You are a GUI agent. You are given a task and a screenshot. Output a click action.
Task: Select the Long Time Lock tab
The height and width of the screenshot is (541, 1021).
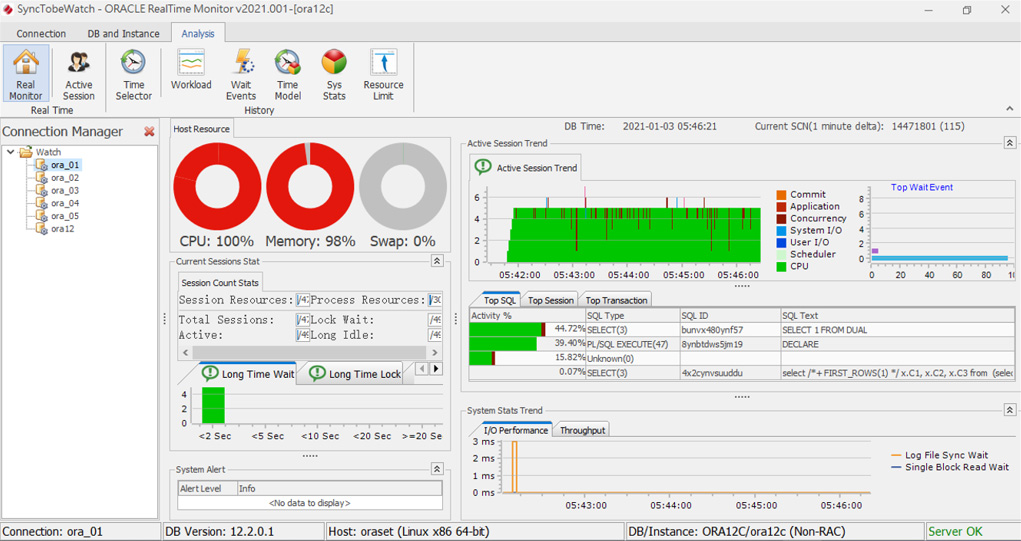point(355,374)
